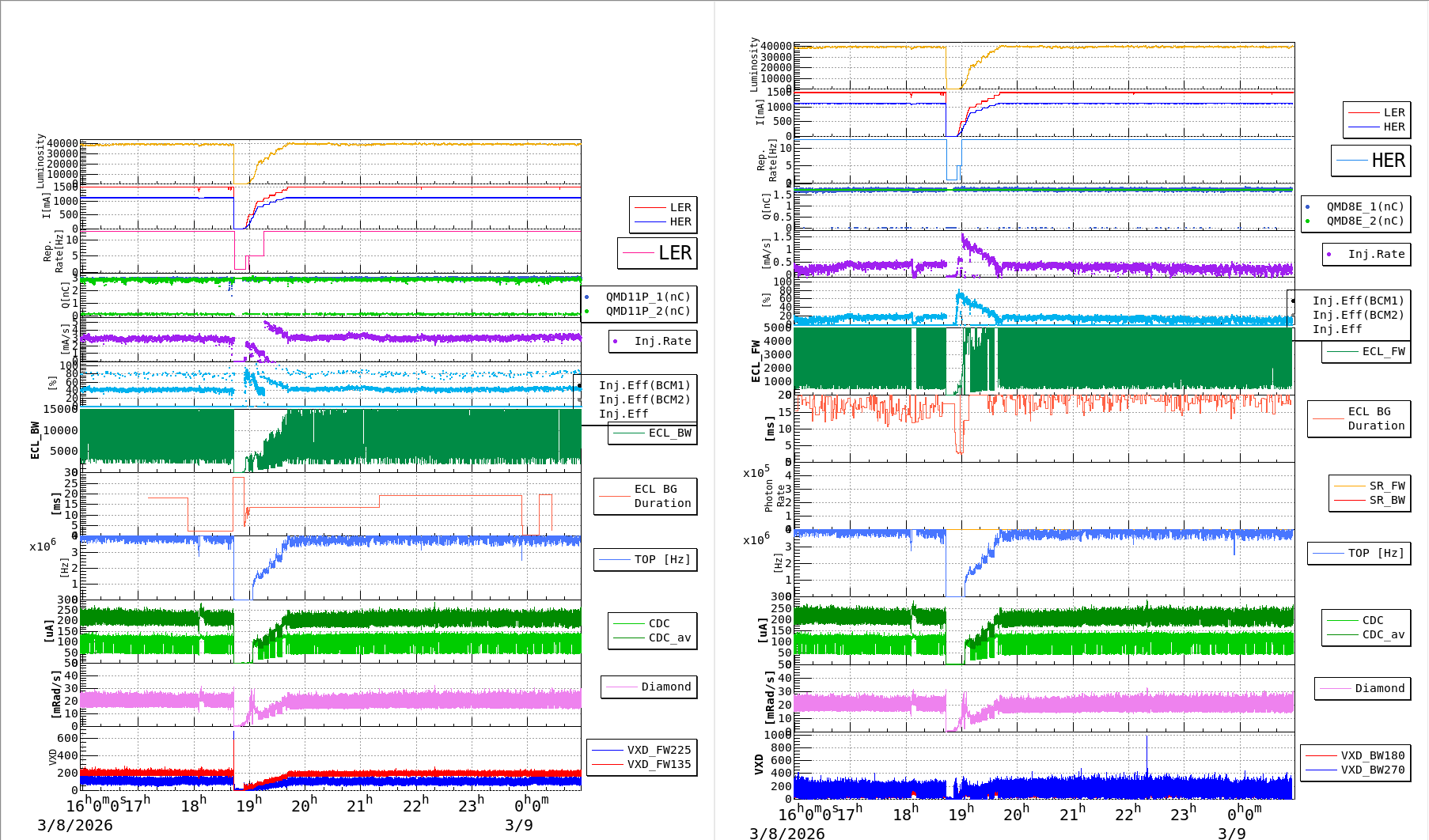Click the TOP [Hz] legend in left plot
Image resolution: width=1429 pixels, height=840 pixels.
(645, 560)
